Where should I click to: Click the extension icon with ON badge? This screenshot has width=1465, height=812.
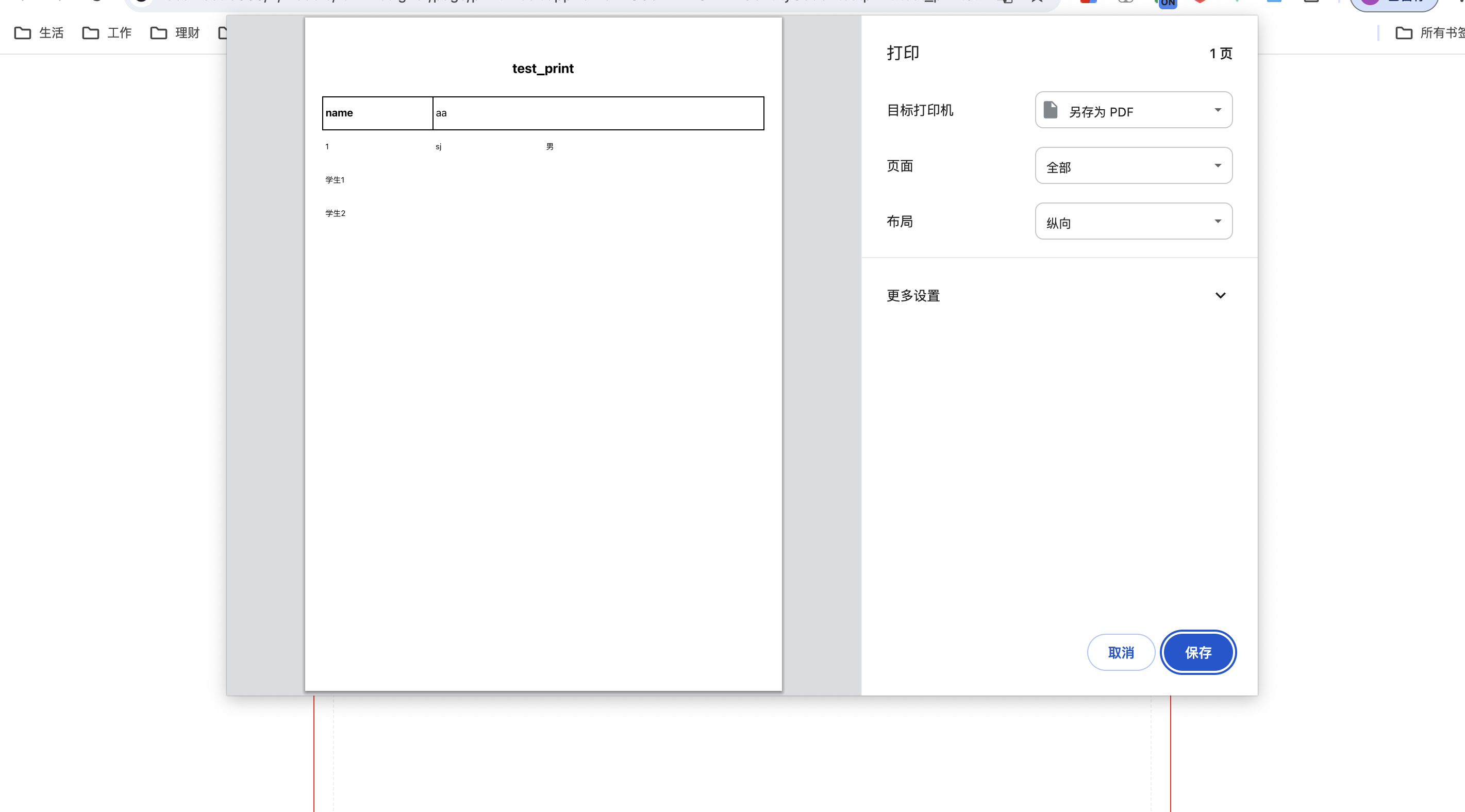click(x=1167, y=3)
